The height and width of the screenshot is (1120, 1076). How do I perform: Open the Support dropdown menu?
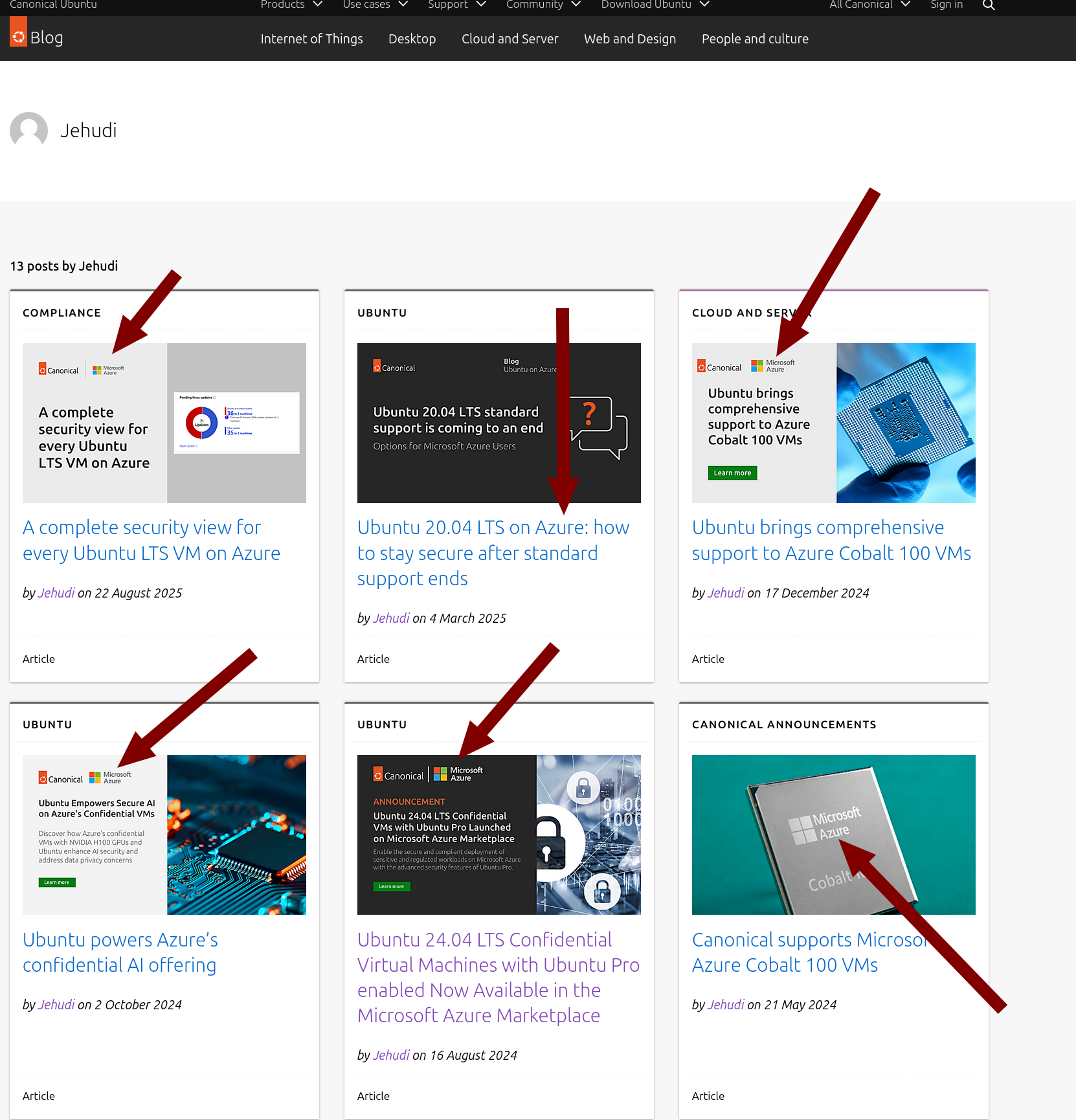(457, 5)
